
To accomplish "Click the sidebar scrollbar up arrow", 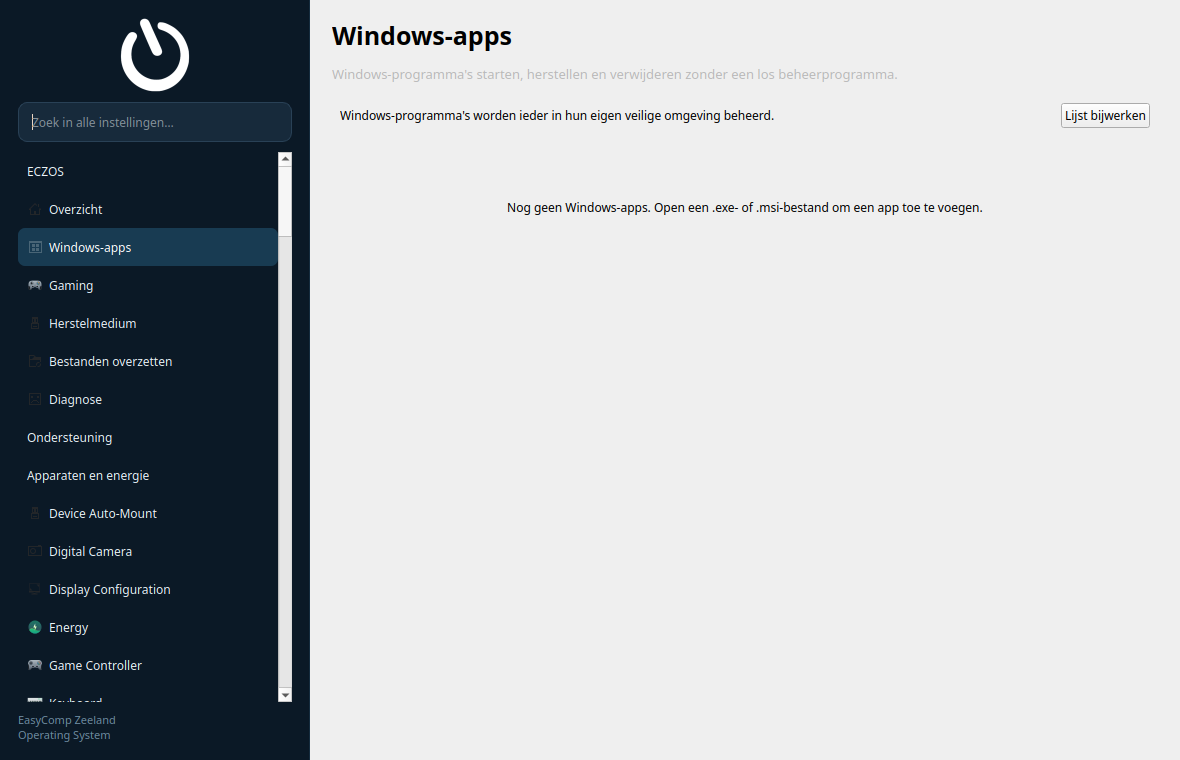I will [x=284, y=159].
